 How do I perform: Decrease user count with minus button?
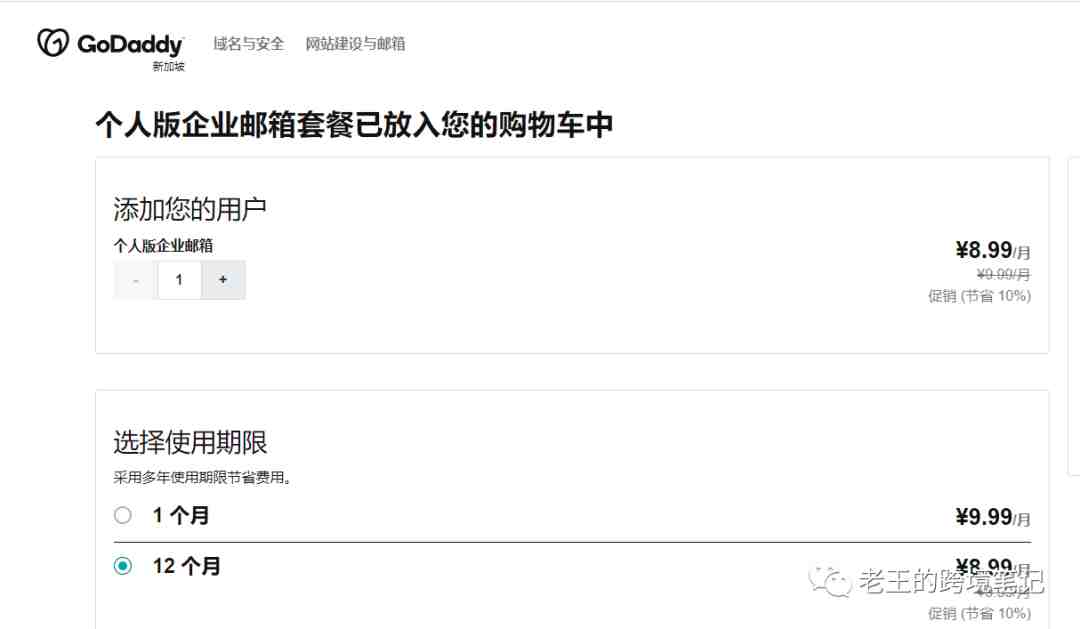[x=136, y=280]
